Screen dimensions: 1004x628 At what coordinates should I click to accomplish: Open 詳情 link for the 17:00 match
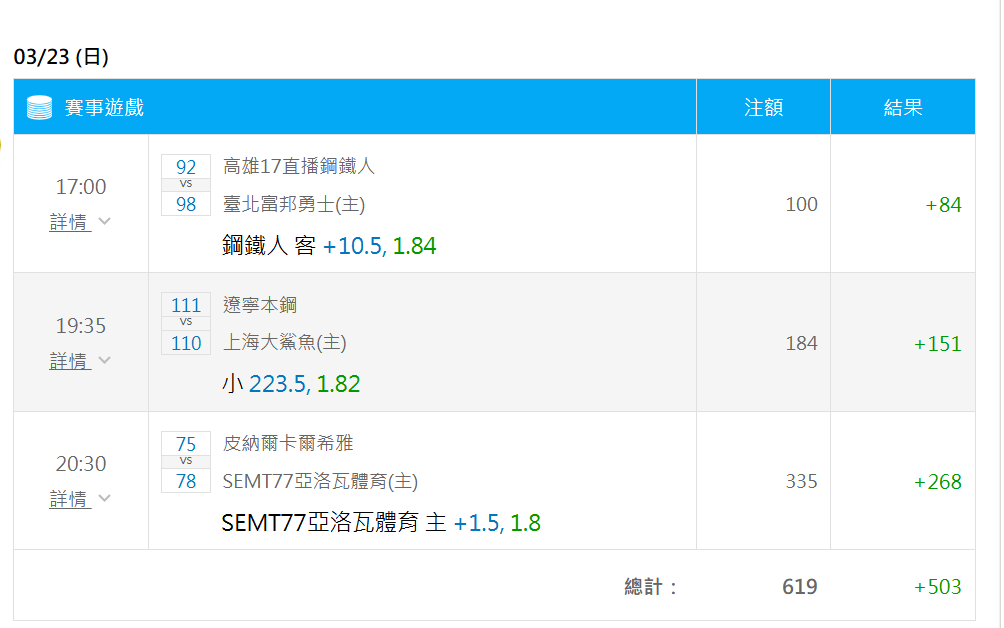[69, 222]
